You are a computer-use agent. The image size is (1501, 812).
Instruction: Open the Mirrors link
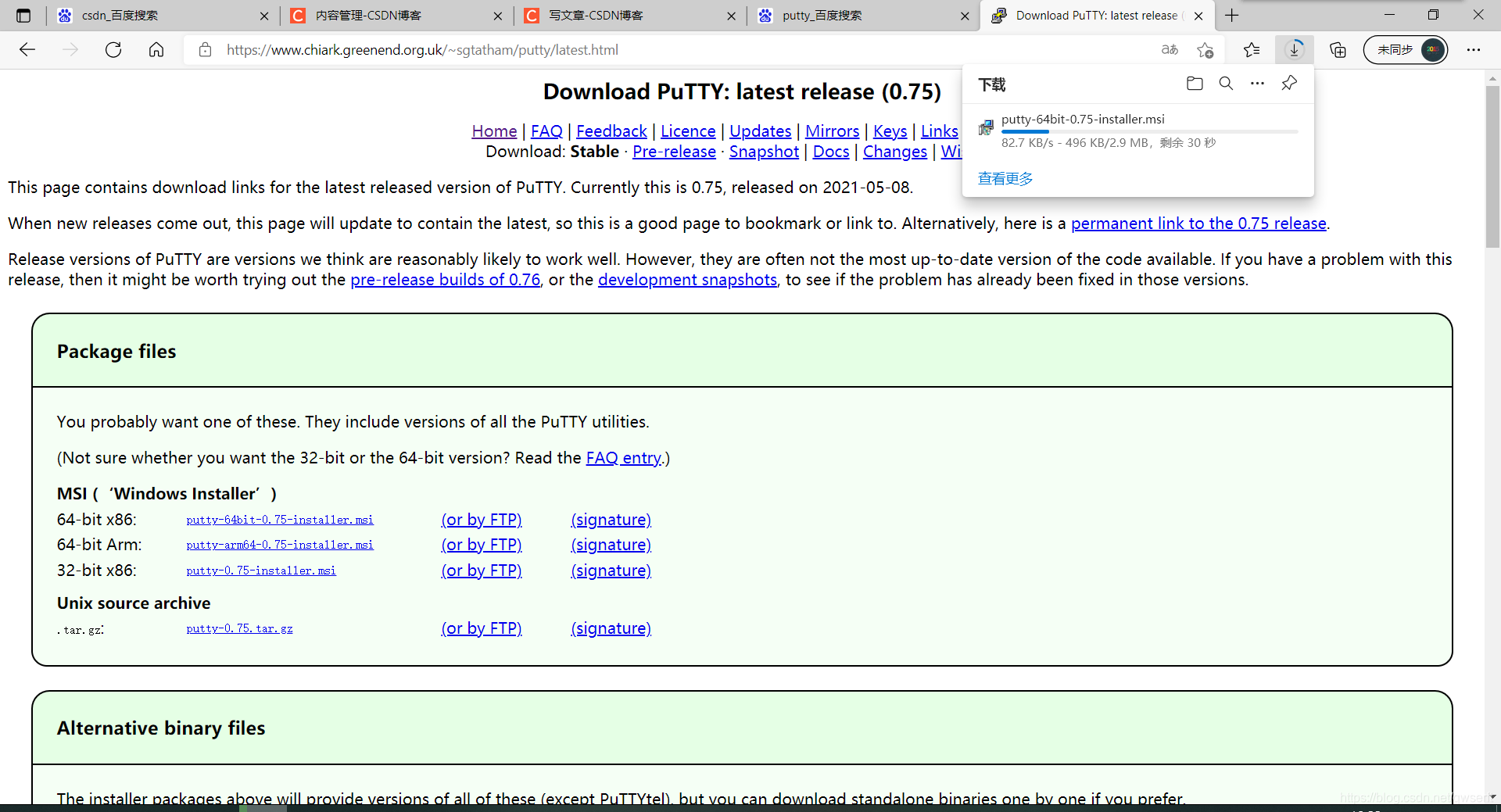tap(833, 131)
